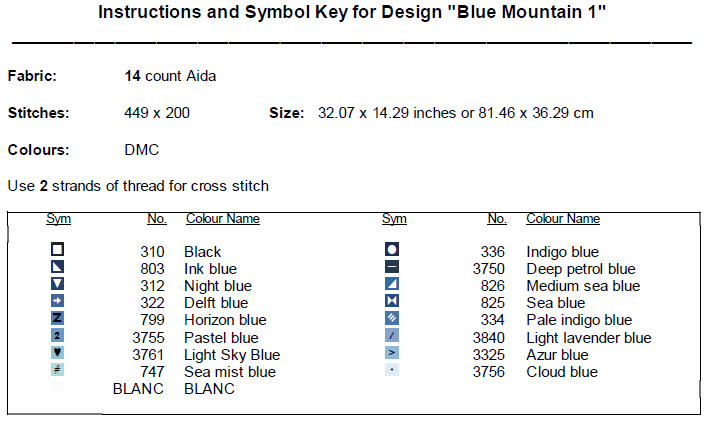
Task: Click the left "No." column header
Action: click(156, 219)
